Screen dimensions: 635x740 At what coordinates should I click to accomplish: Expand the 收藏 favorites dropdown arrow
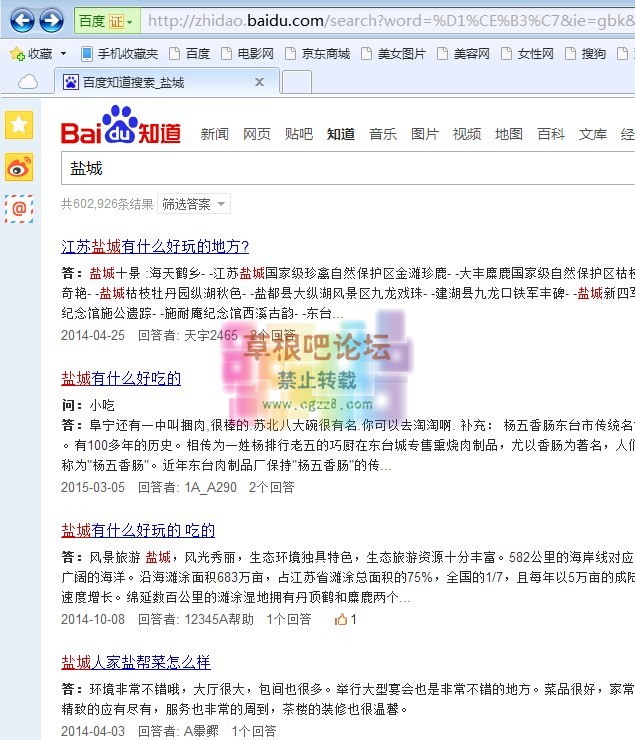click(63, 53)
